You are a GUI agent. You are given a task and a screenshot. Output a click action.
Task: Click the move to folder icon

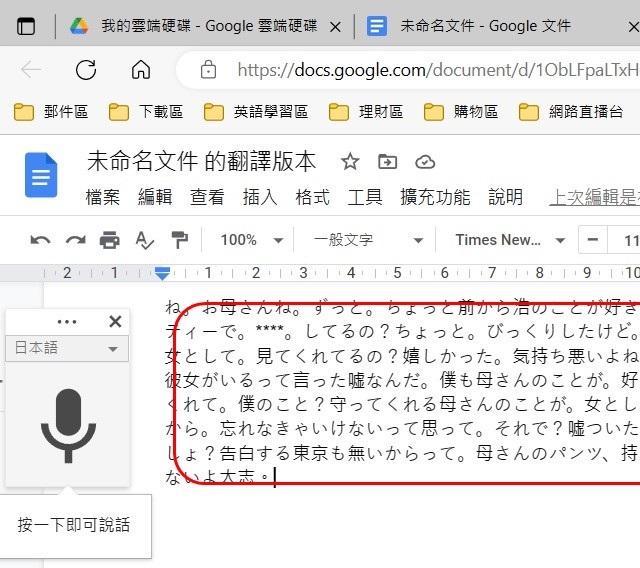coord(387,162)
